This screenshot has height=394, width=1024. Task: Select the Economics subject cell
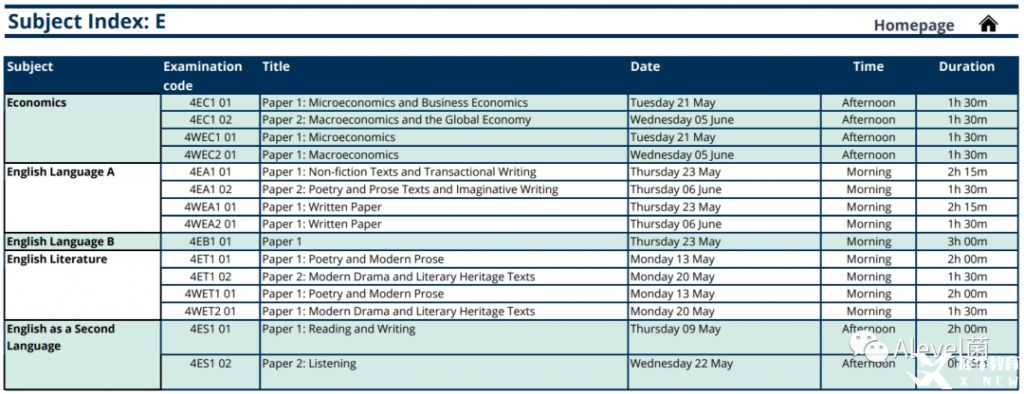(x=83, y=129)
